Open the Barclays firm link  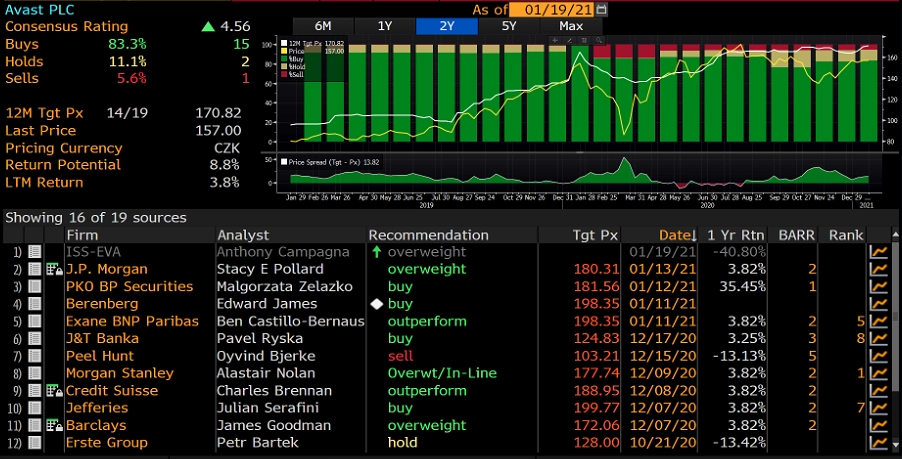point(95,425)
